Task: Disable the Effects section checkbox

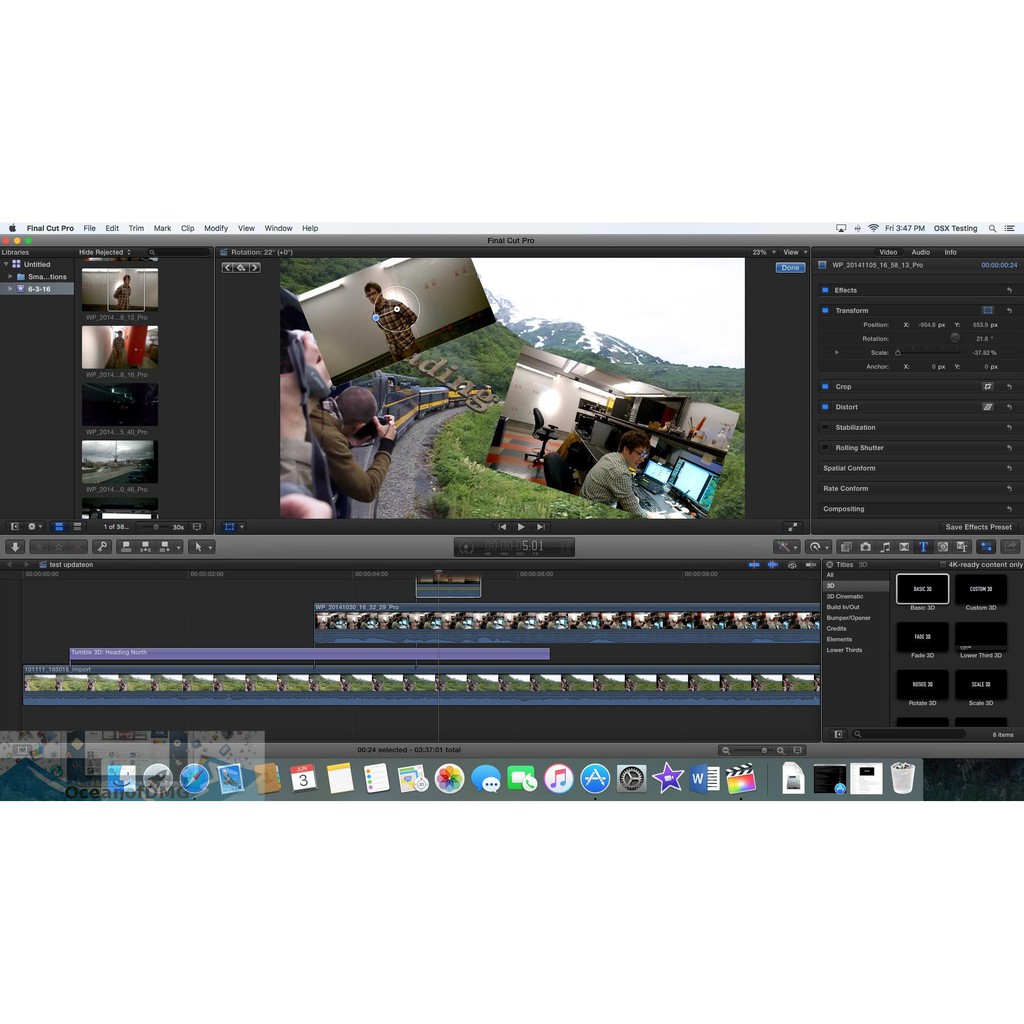Action: (x=825, y=290)
